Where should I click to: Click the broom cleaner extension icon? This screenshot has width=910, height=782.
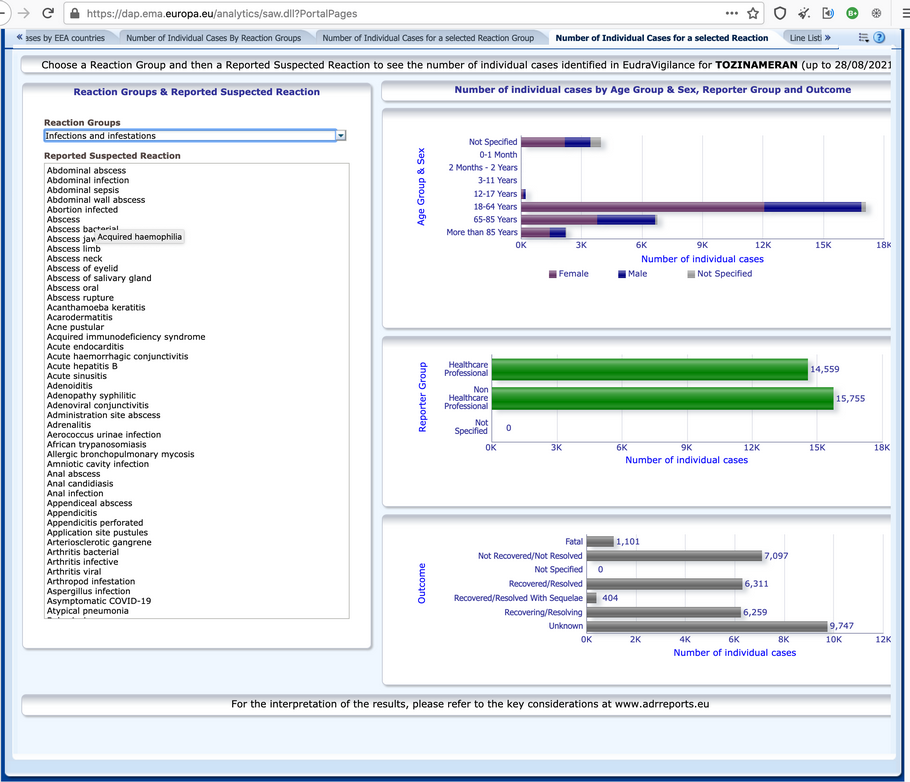pyautogui.click(x=804, y=13)
